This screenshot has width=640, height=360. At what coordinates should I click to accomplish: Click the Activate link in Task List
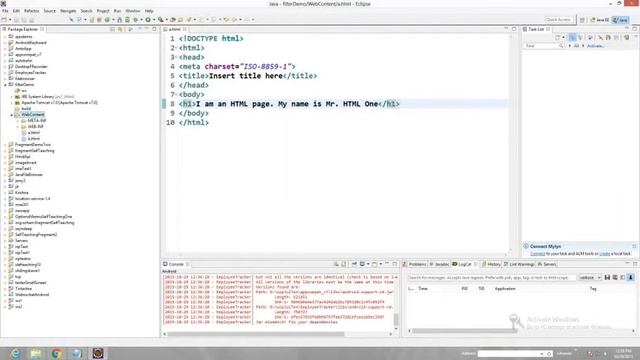click(596, 46)
